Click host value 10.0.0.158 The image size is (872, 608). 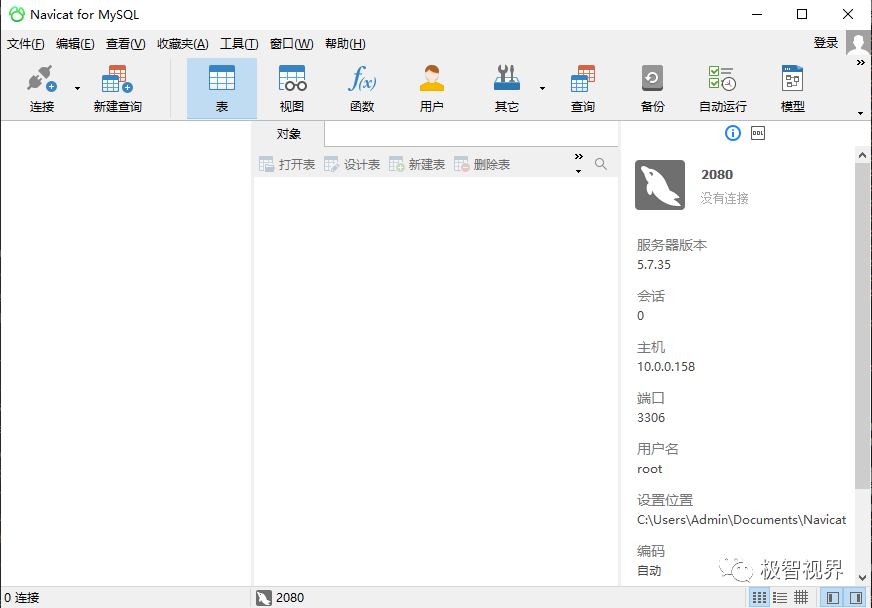click(666, 367)
